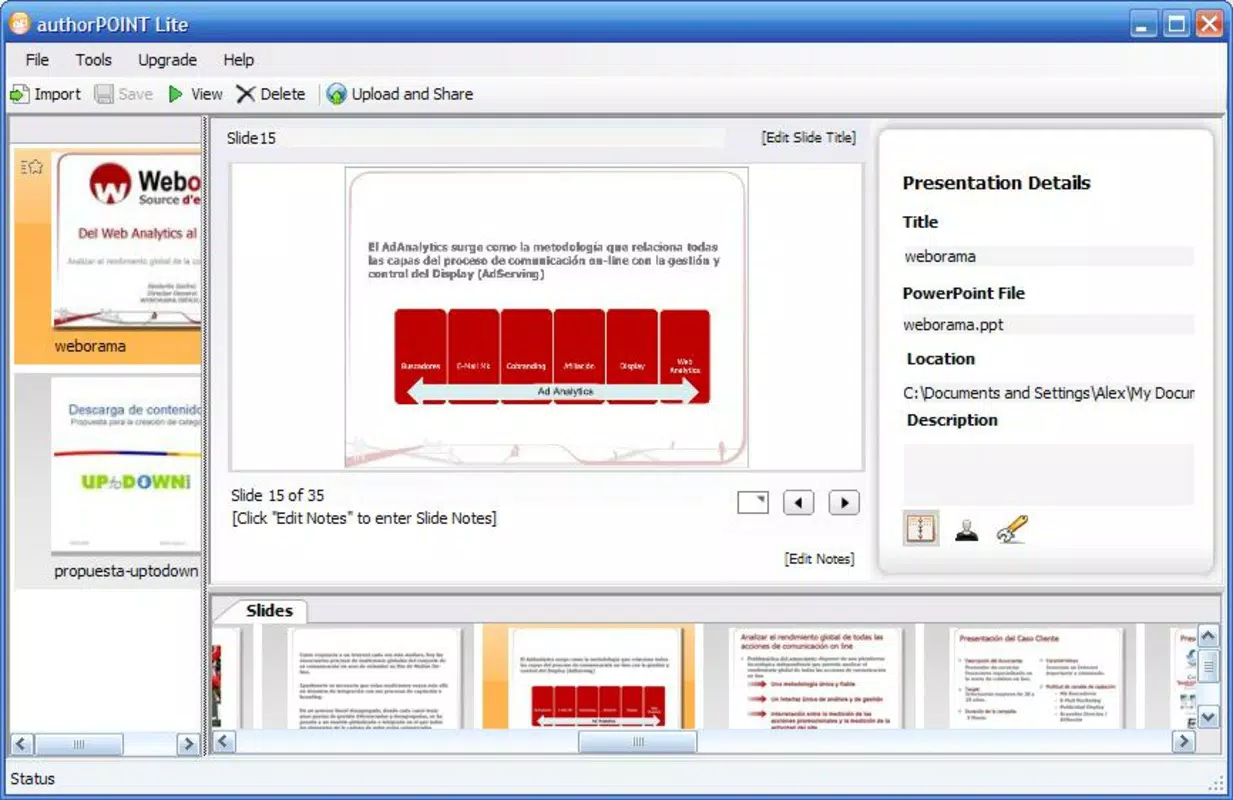Click the filmstrip vertical scroll down arrow

tap(1208, 717)
